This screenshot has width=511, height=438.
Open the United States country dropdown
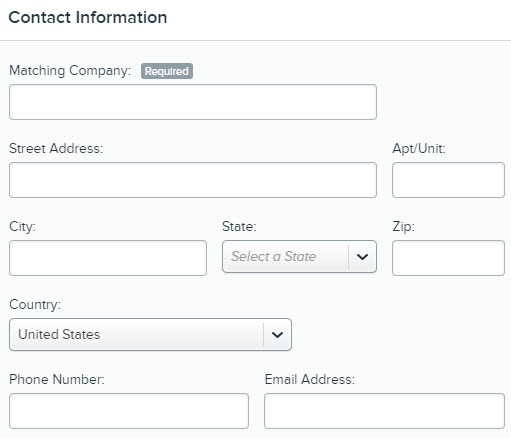coord(150,334)
